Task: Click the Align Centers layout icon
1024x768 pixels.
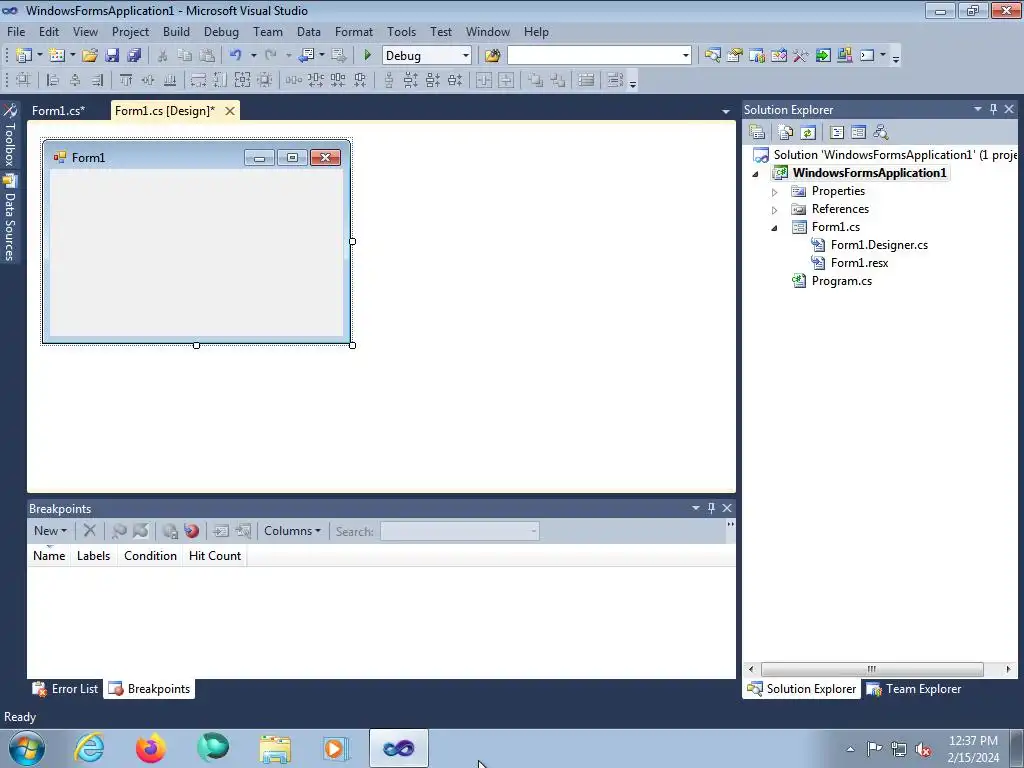Action: (x=75, y=80)
